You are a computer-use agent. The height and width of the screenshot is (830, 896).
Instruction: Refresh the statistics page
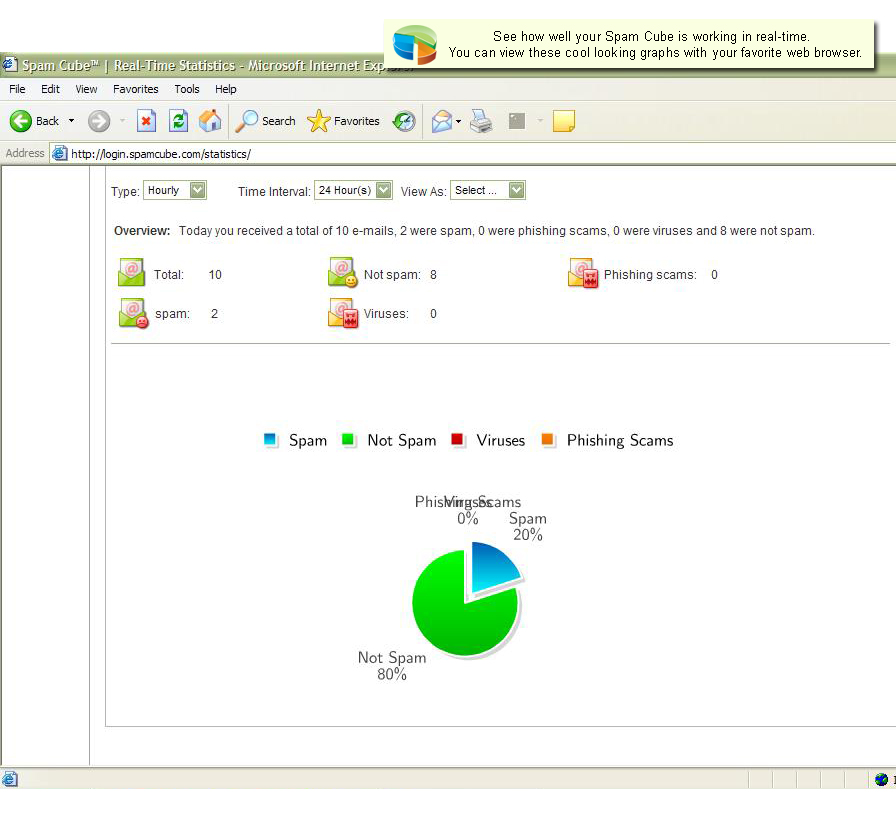pyautogui.click(x=179, y=120)
